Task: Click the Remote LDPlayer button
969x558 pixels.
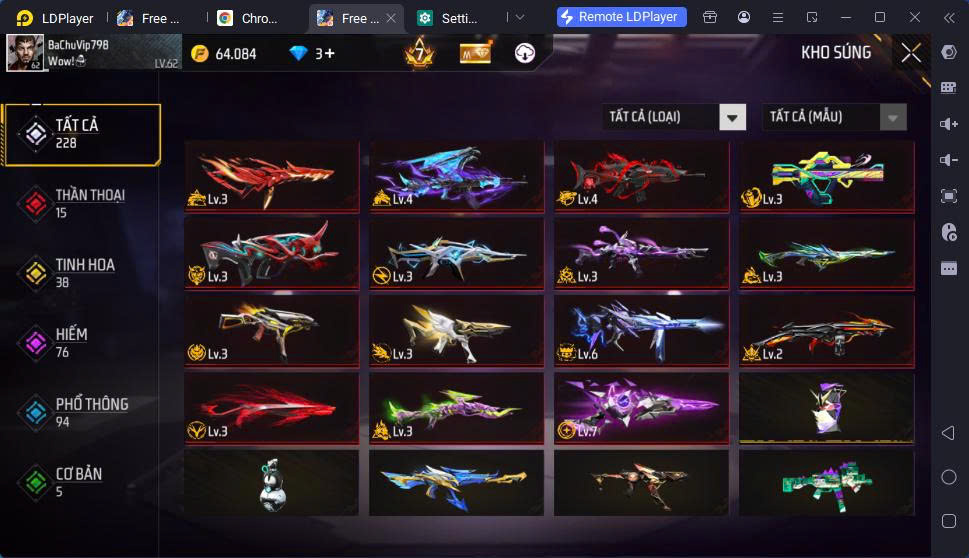Action: [x=622, y=17]
